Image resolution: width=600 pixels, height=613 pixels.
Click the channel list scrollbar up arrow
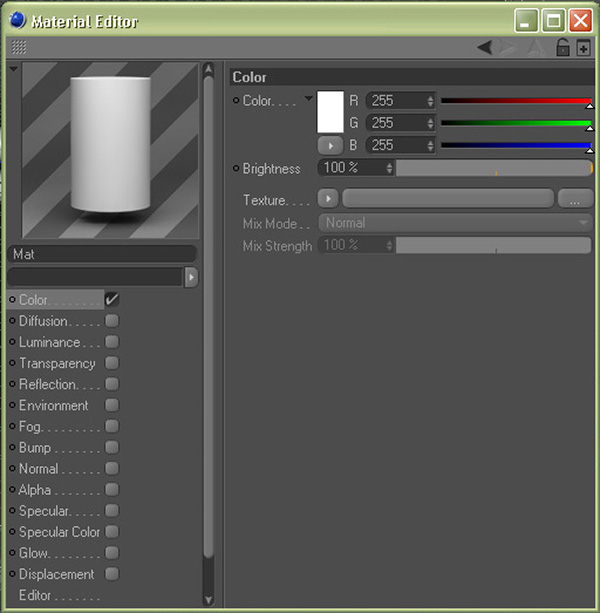click(209, 70)
